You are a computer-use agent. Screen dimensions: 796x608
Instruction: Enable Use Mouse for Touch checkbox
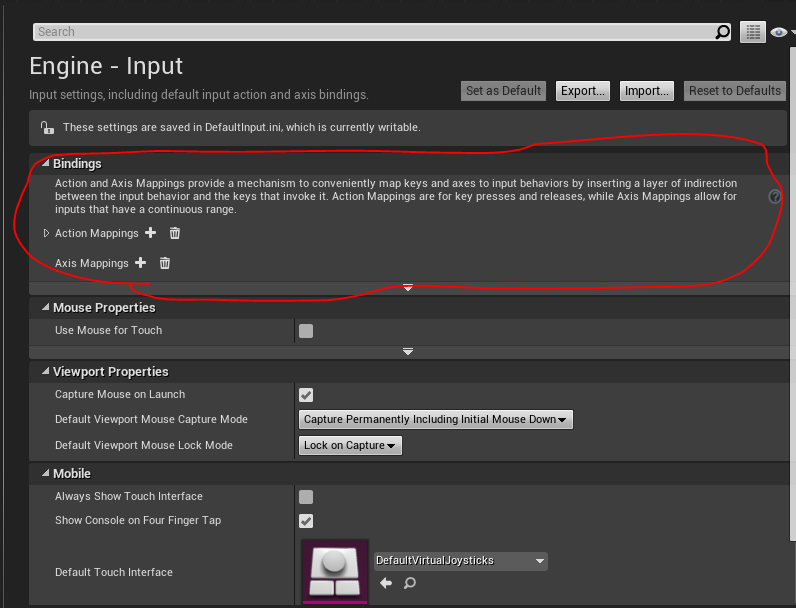(x=306, y=331)
